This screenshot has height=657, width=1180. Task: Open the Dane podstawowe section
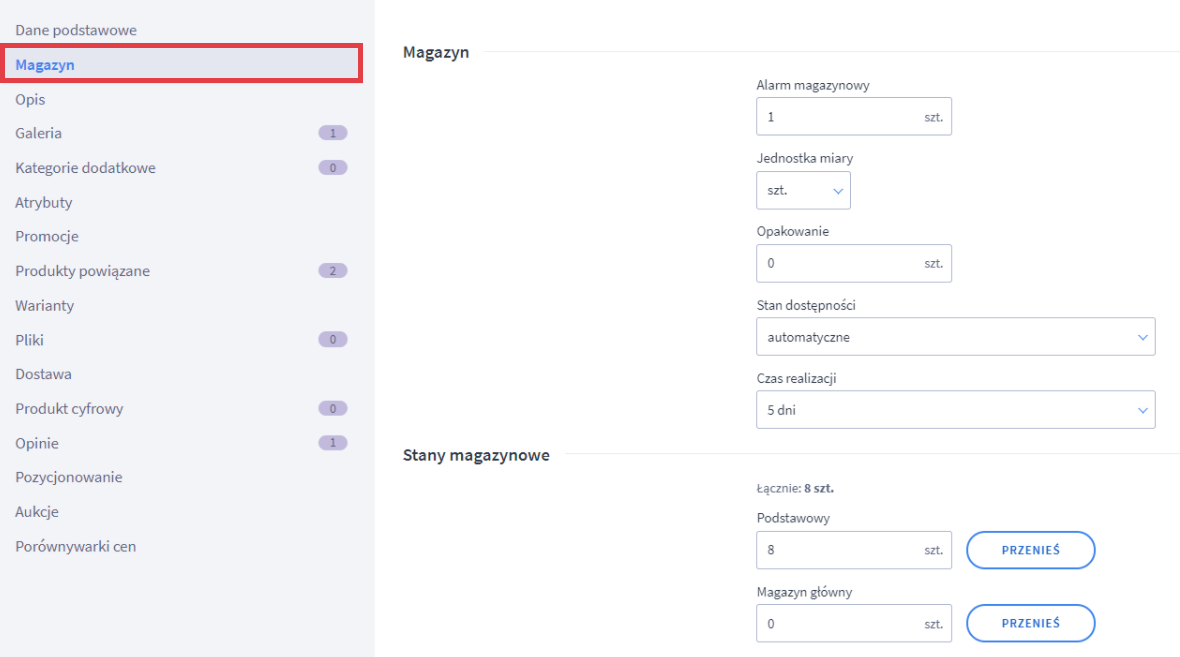click(x=76, y=30)
